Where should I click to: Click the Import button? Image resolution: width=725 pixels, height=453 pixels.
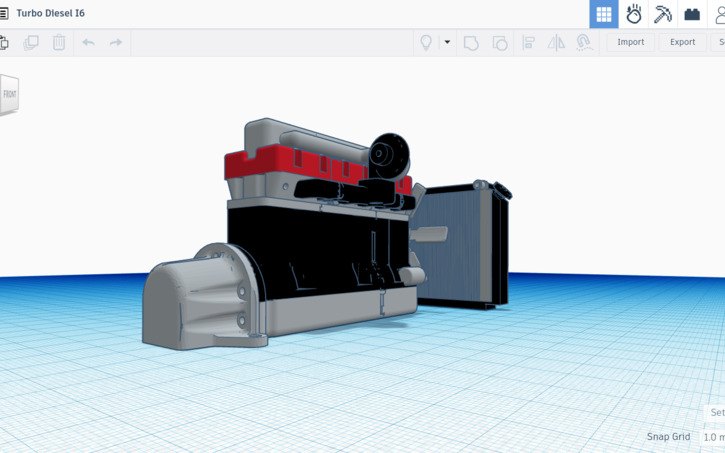pos(630,42)
